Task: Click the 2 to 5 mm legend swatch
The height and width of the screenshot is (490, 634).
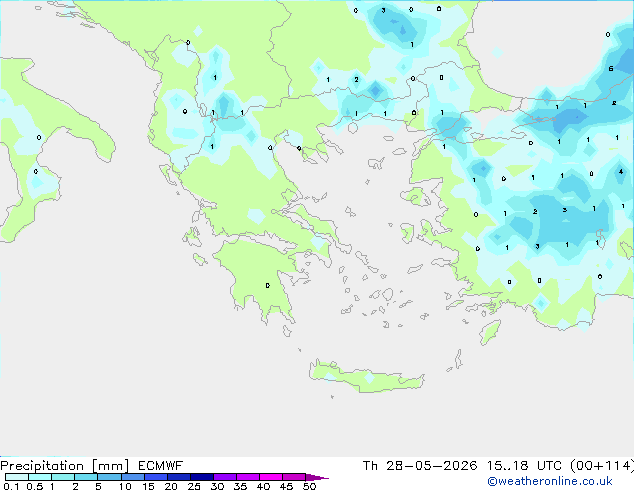Action: click(x=86, y=477)
